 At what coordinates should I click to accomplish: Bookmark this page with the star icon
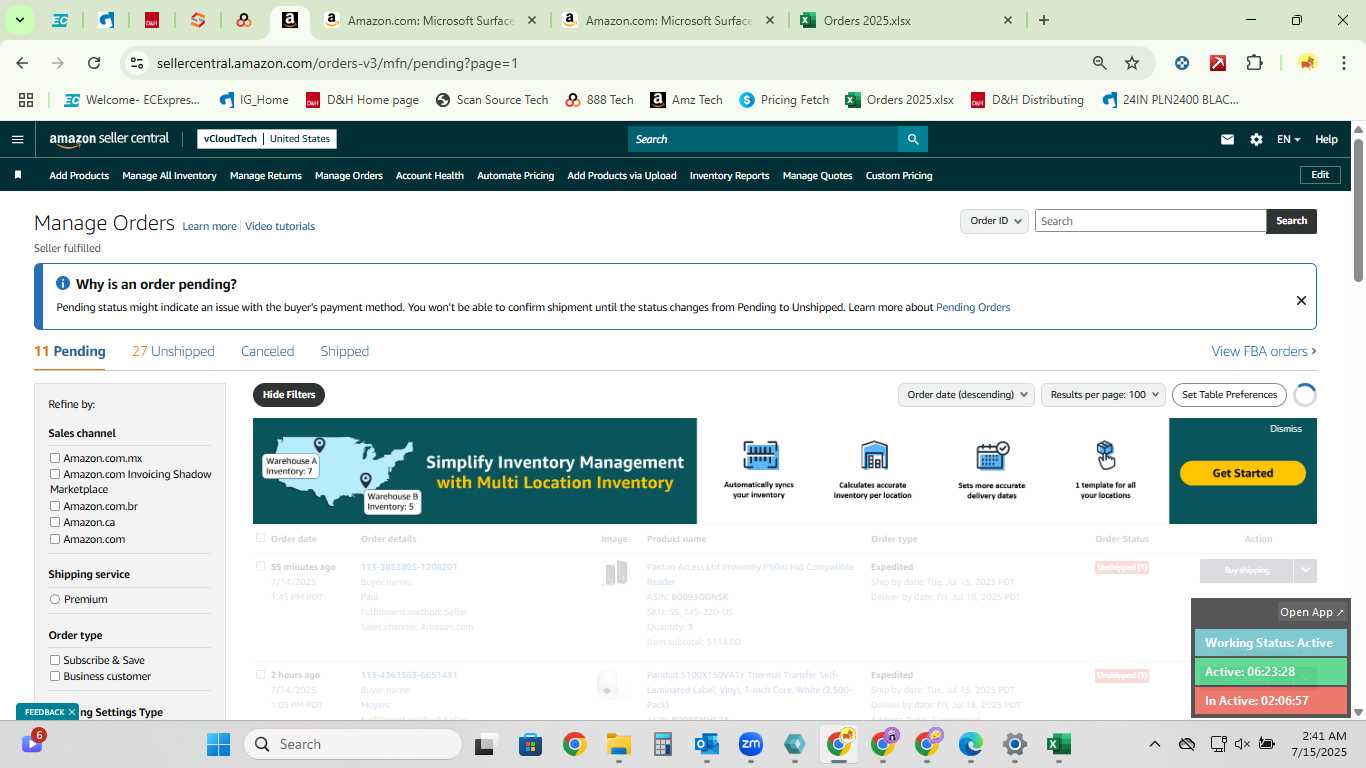point(1132,63)
